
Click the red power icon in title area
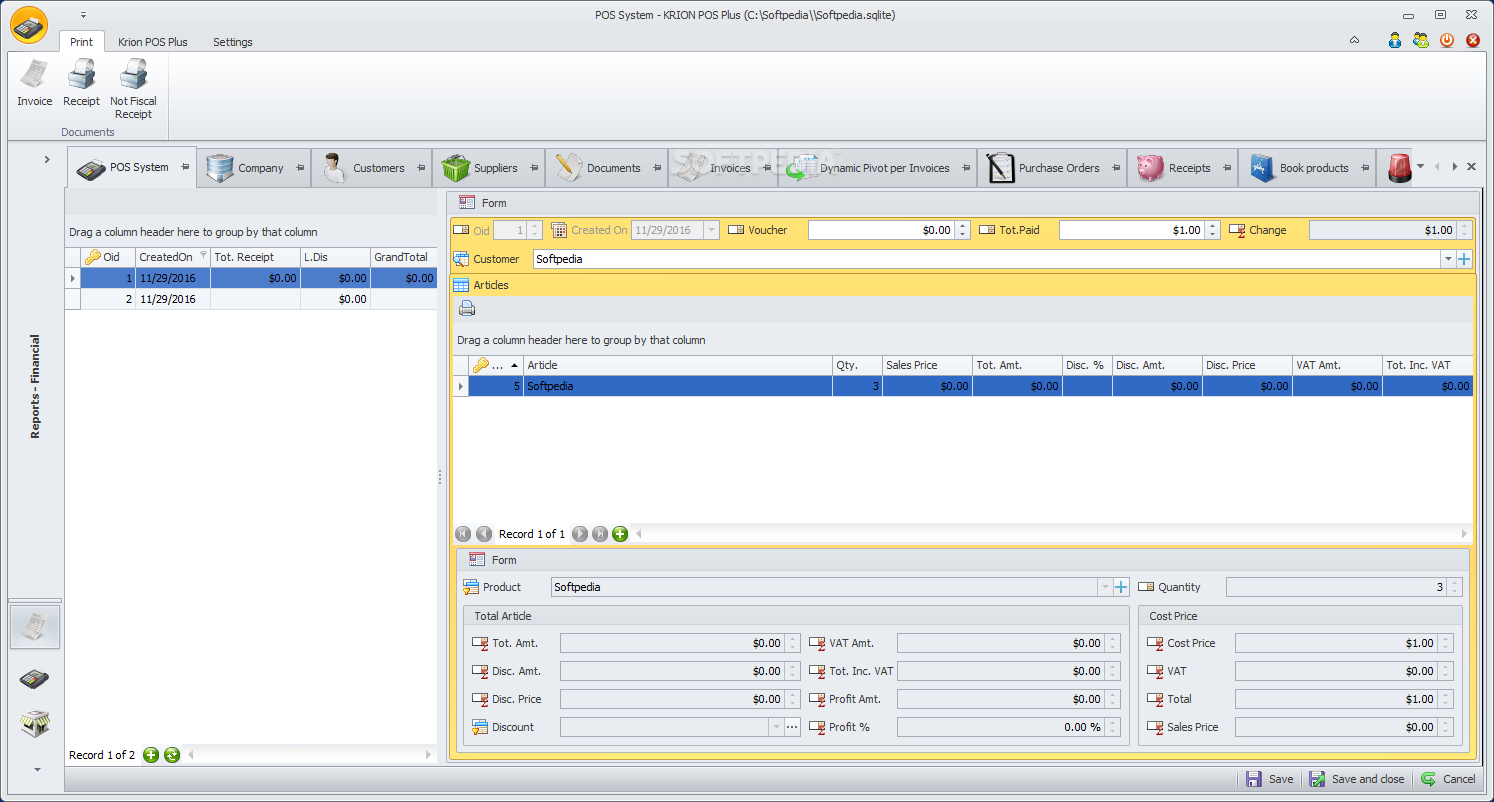pos(1447,40)
